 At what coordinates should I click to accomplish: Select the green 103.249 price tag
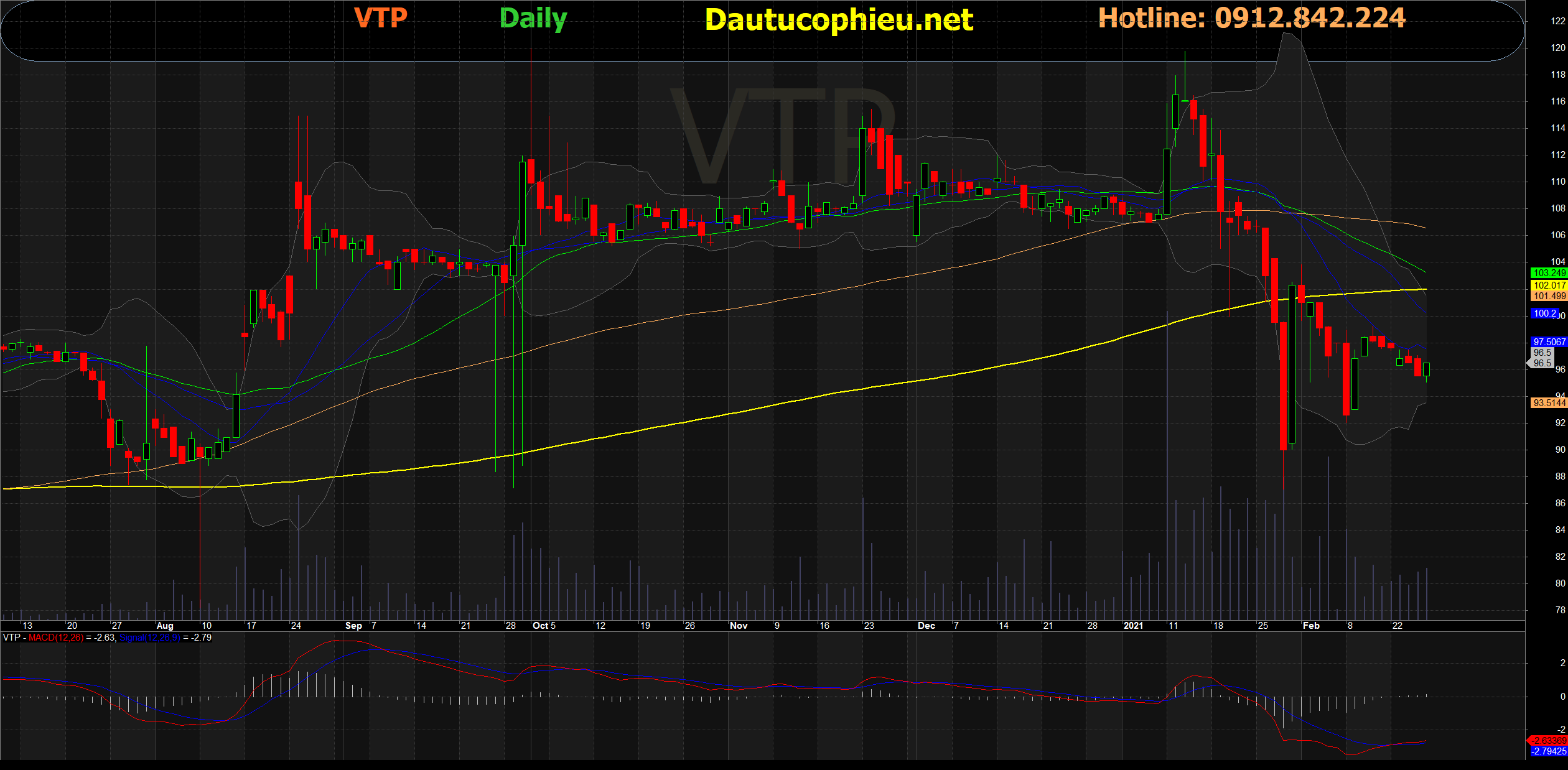[x=1548, y=273]
